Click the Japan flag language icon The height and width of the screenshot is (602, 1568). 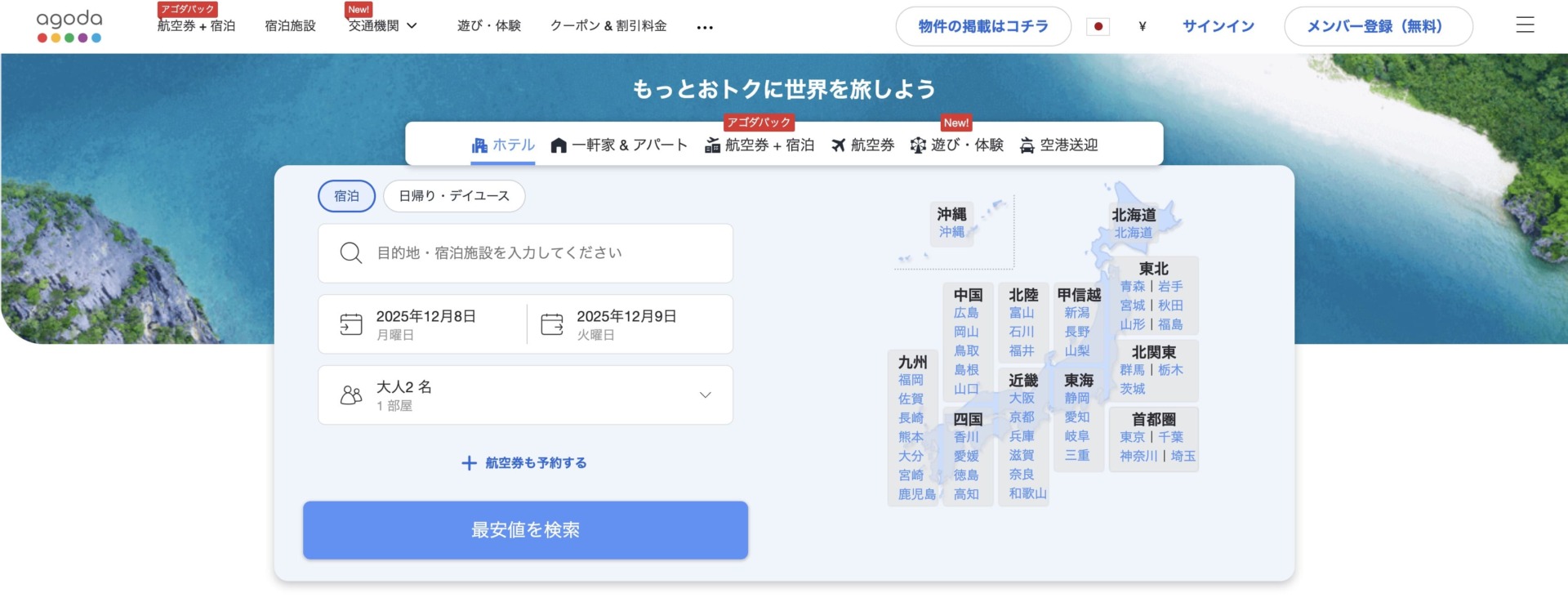[x=1098, y=27]
